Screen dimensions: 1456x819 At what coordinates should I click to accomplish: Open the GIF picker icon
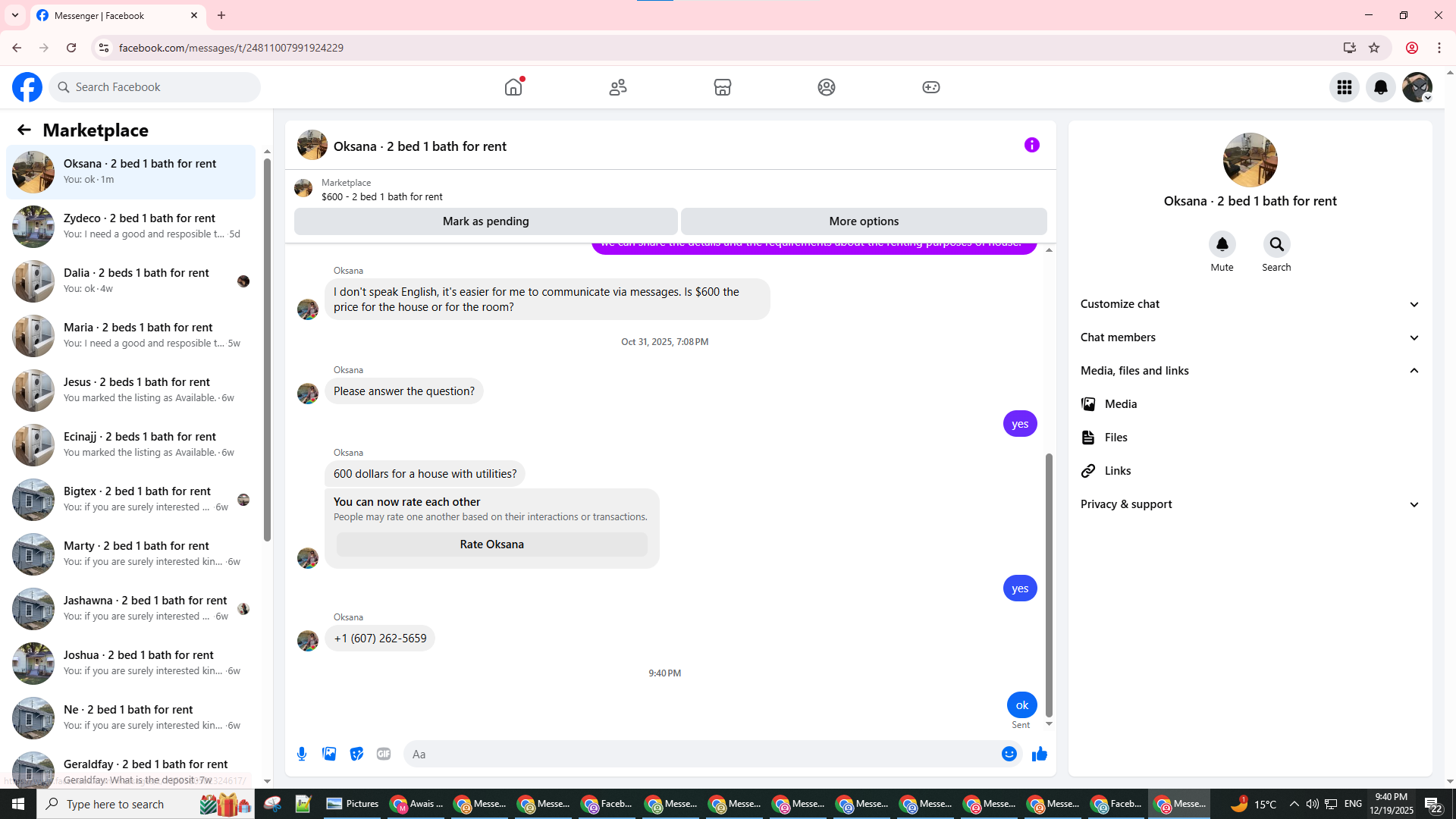(384, 754)
